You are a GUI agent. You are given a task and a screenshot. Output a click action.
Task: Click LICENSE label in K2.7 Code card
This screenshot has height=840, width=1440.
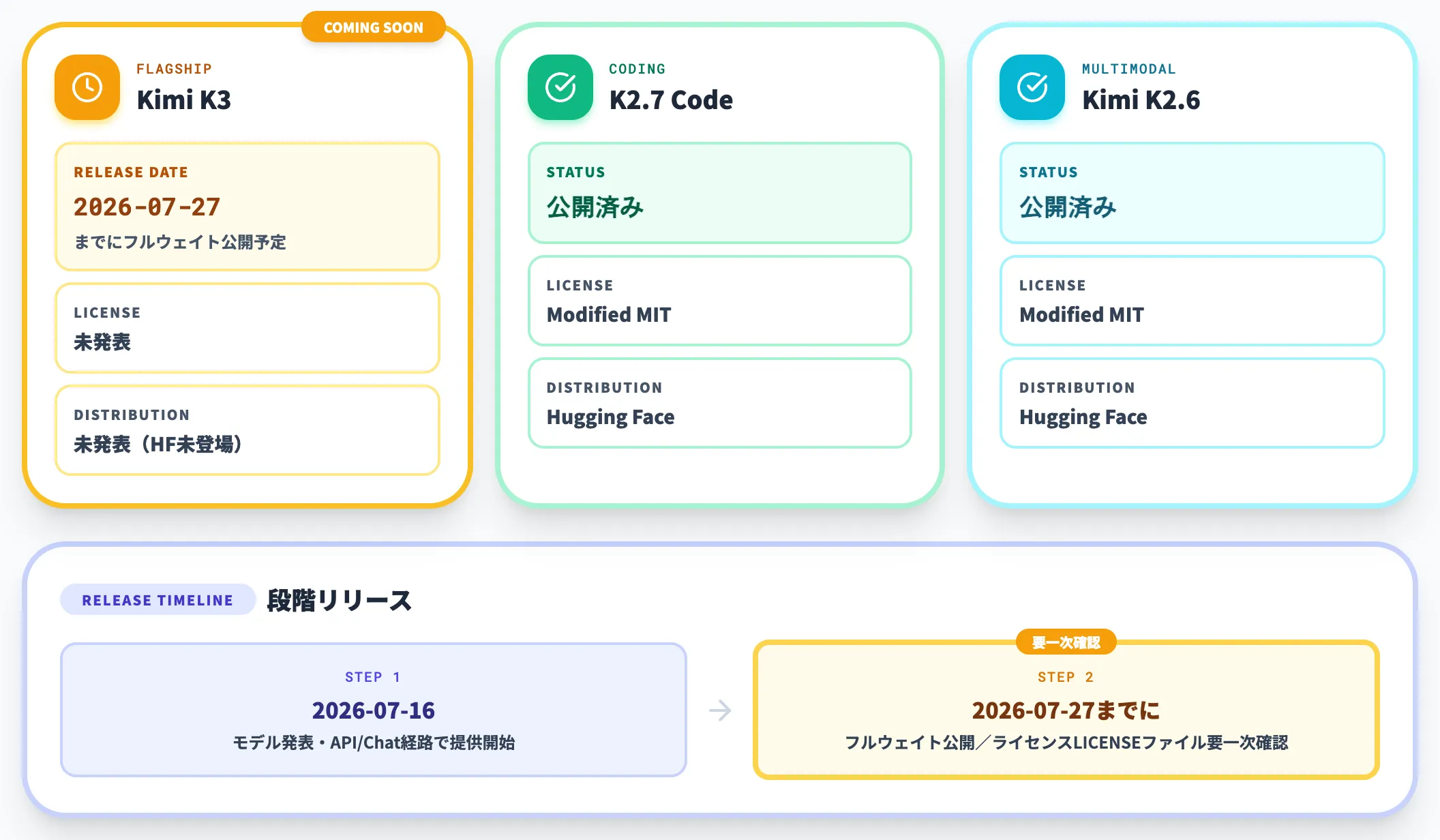pos(580,286)
